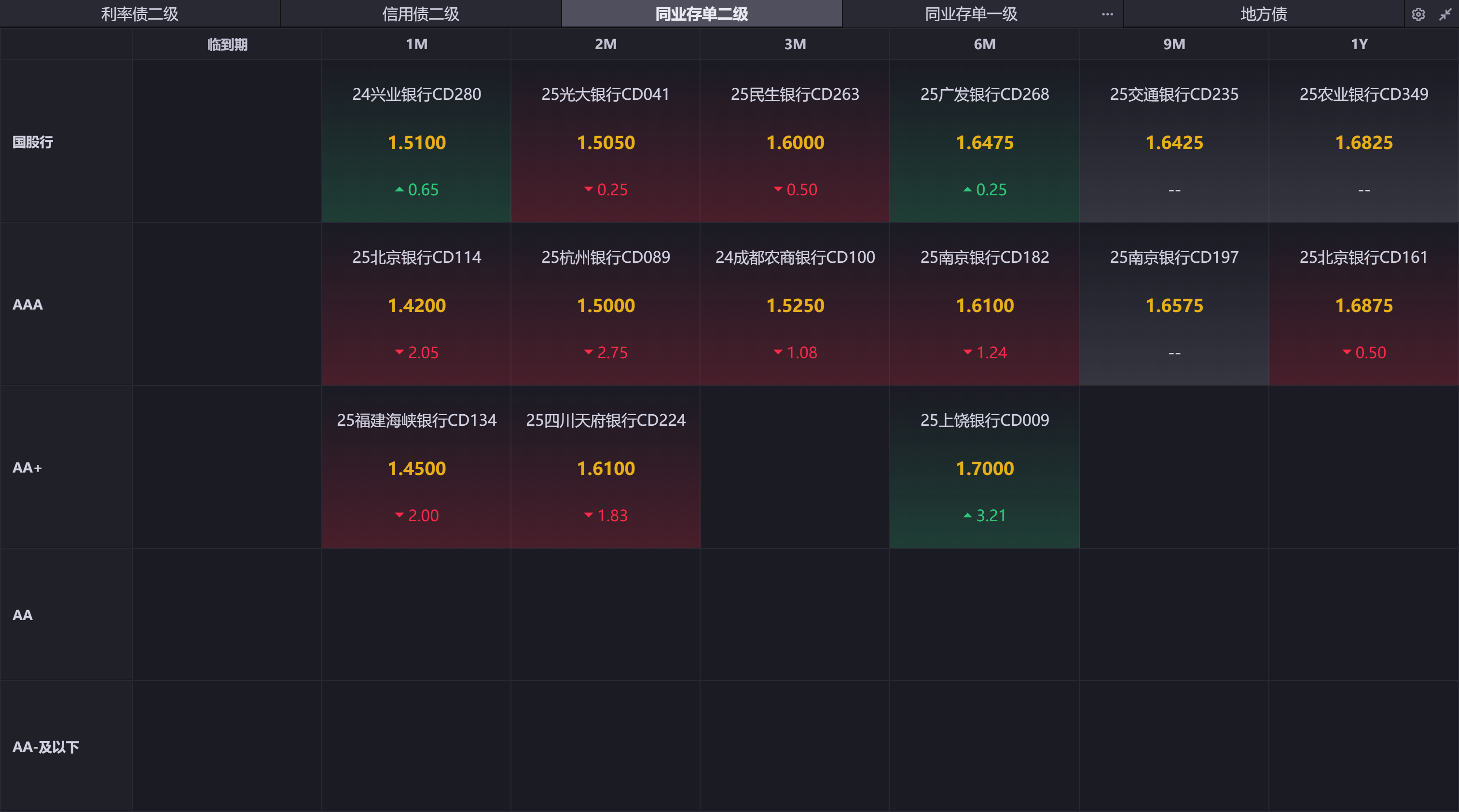Click 25广发银行CD268 yield 1.6475
Image resolution: width=1459 pixels, height=812 pixels.
pyautogui.click(x=984, y=143)
